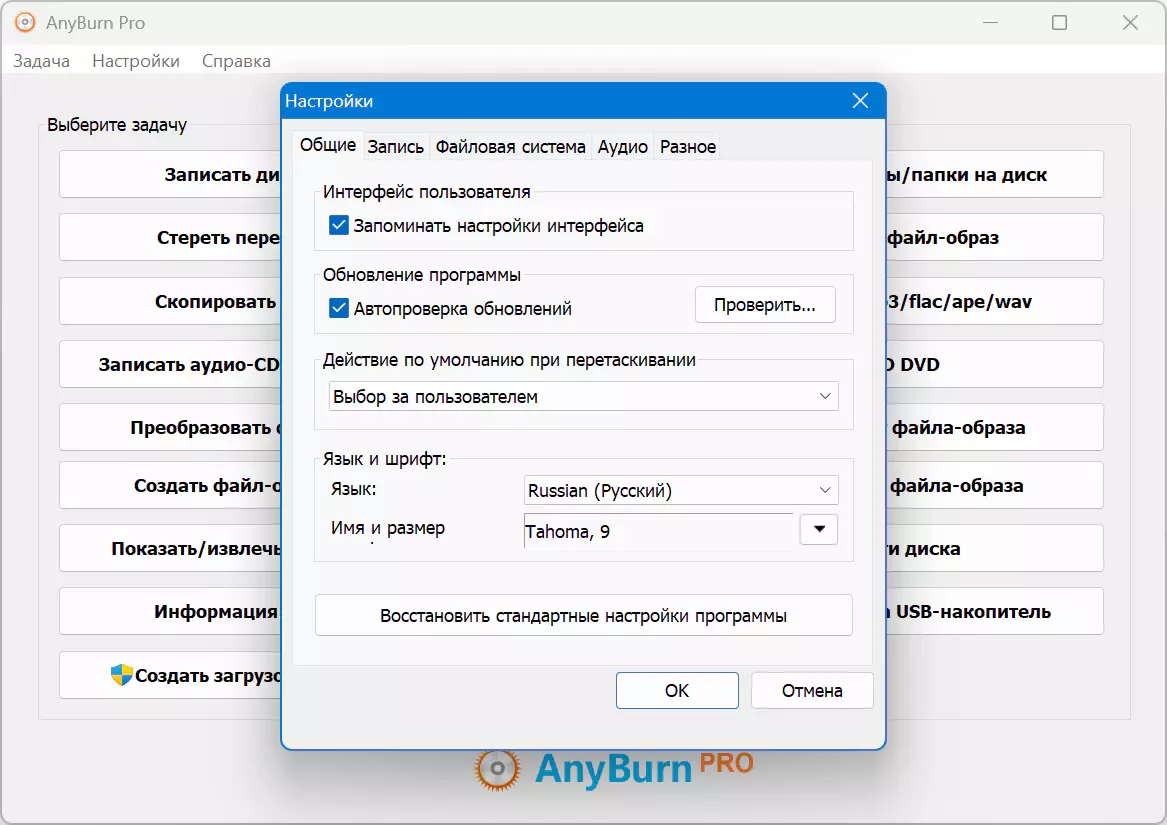
Task: Click the Отмена button
Action: pyautogui.click(x=812, y=690)
